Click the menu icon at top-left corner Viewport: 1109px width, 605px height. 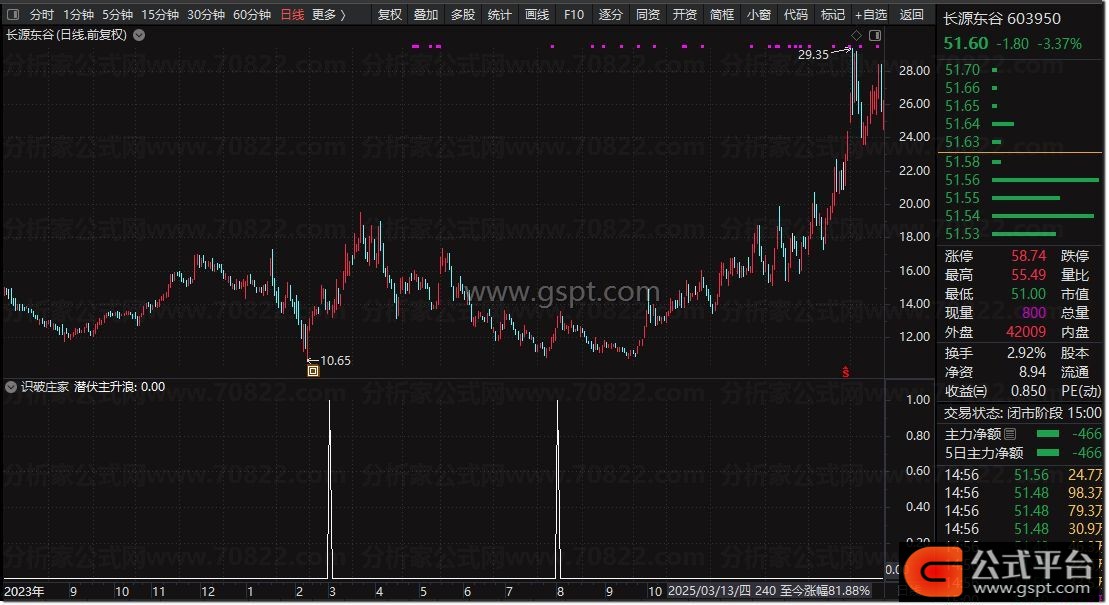[13, 15]
